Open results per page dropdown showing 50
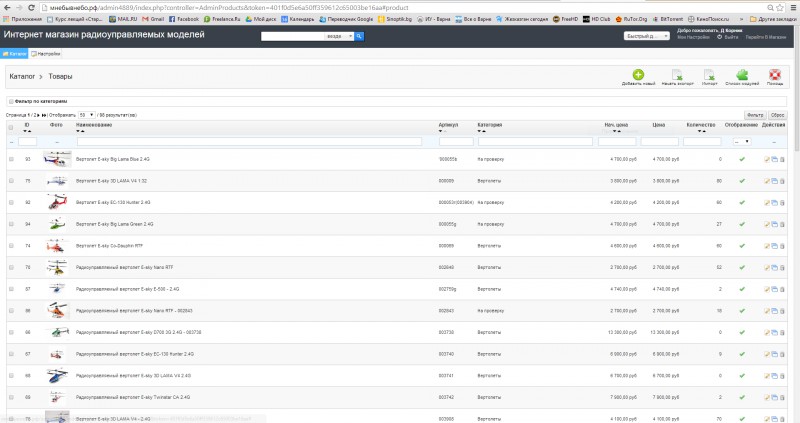800x423 pixels. pyautogui.click(x=86, y=115)
